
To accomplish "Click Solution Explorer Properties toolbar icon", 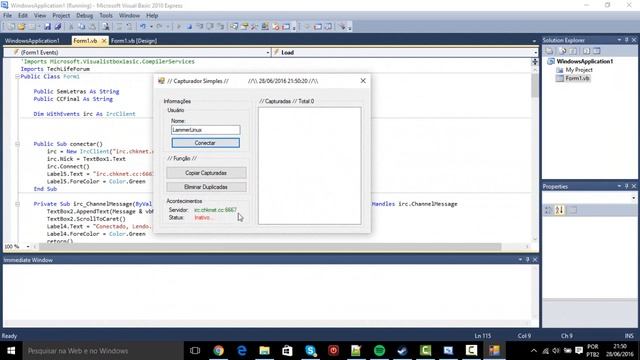I will [549, 51].
